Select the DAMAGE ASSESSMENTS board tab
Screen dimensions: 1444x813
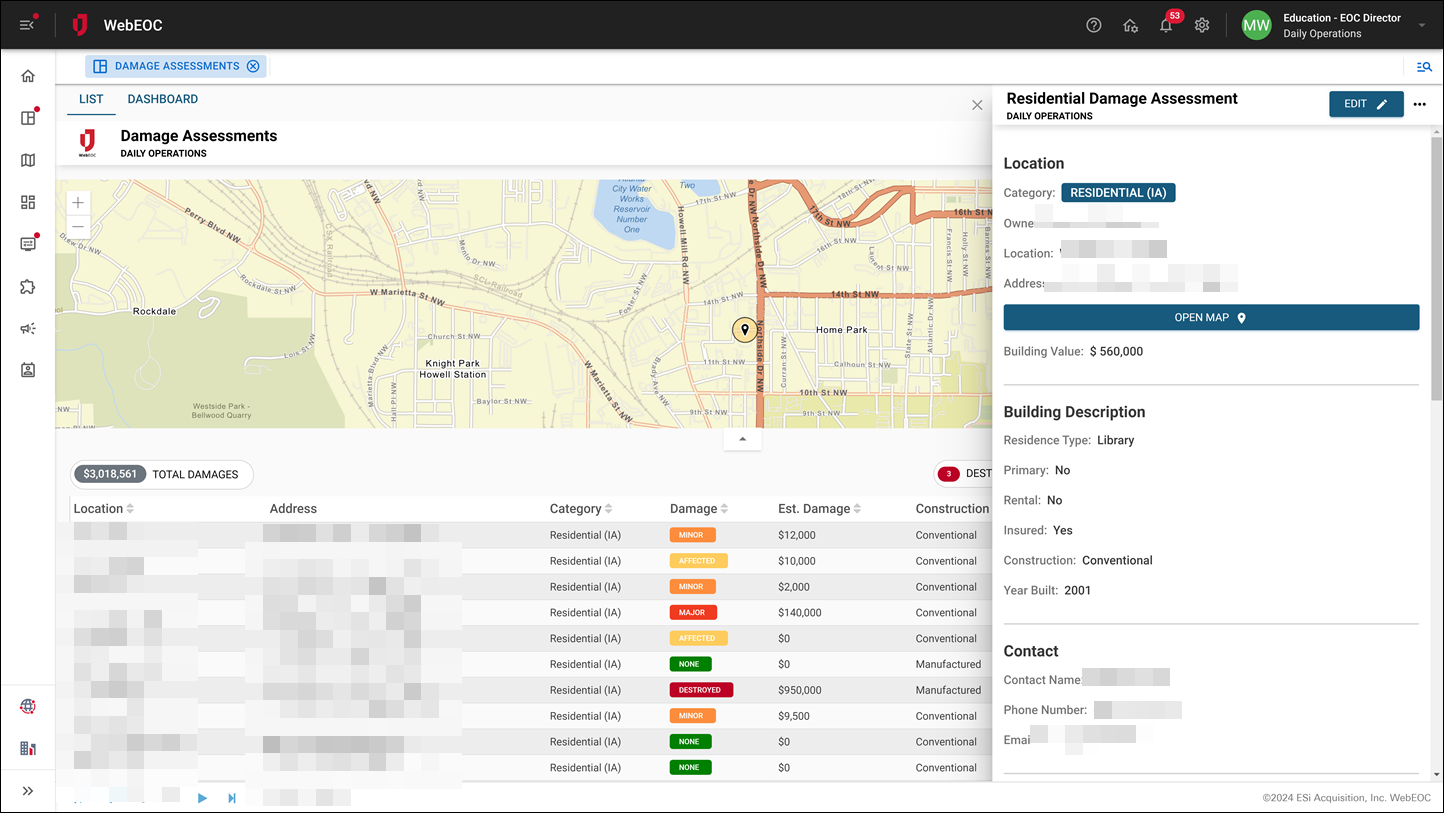pyautogui.click(x=176, y=66)
